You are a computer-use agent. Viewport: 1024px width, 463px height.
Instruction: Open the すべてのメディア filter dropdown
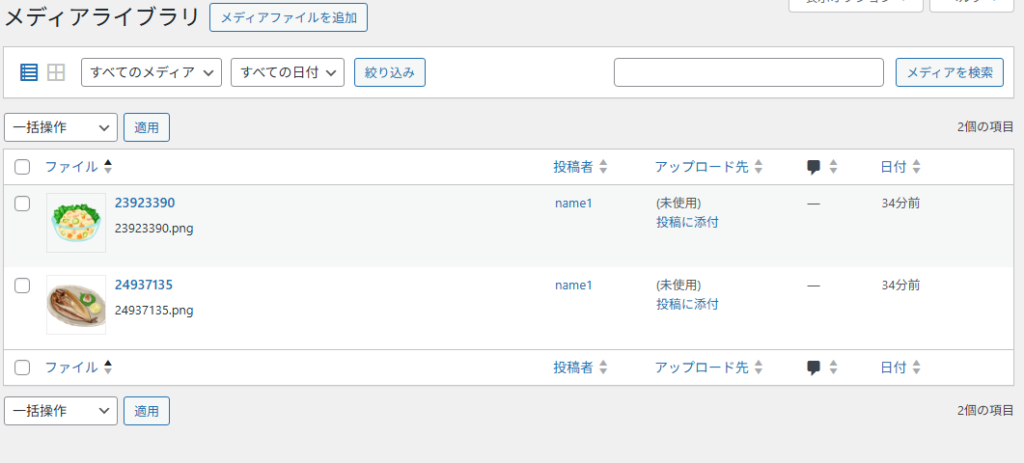click(x=151, y=72)
